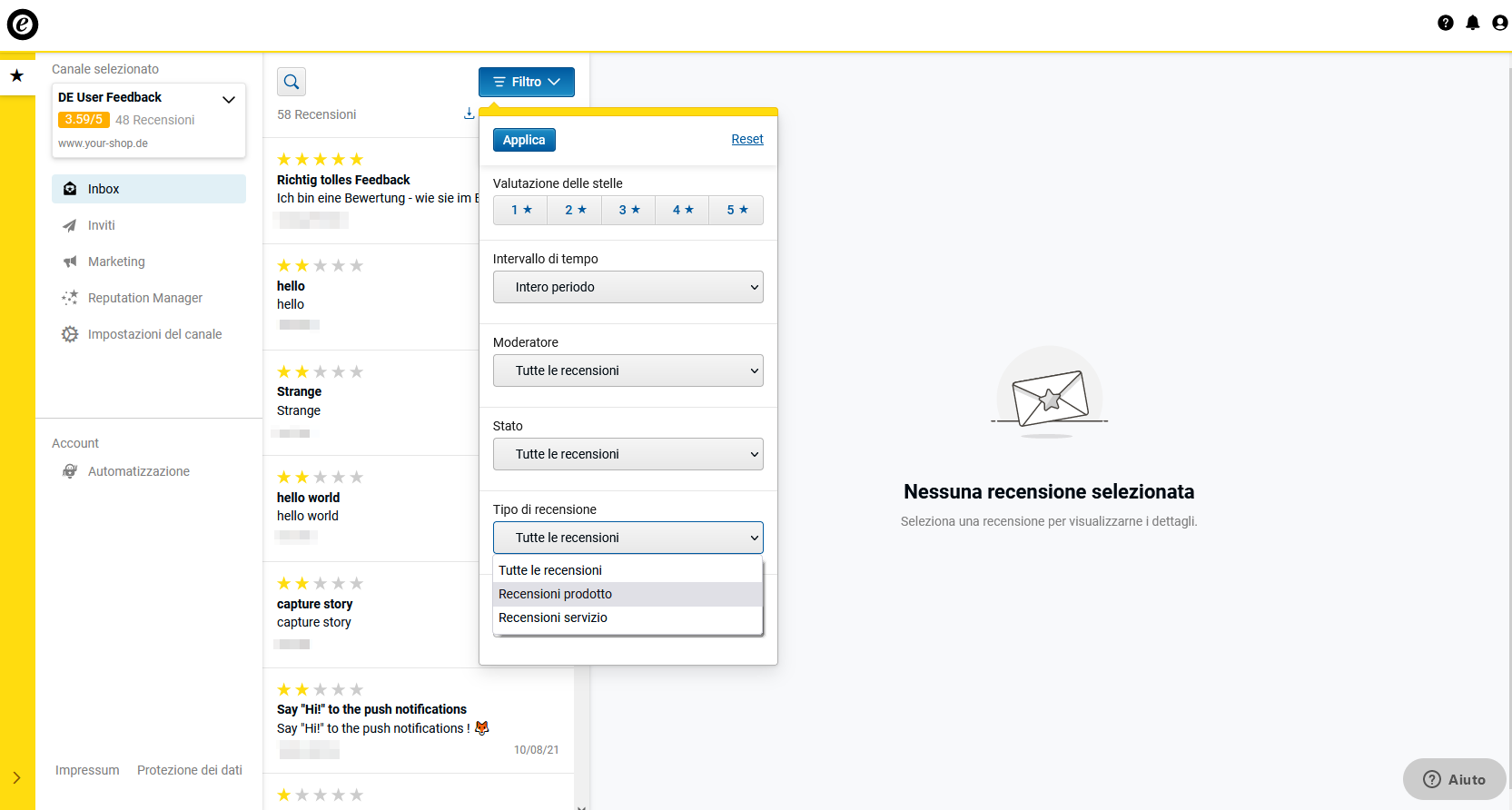Click the eTrusted logo icon
This screenshot has width=1512, height=810.
pyautogui.click(x=23, y=24)
